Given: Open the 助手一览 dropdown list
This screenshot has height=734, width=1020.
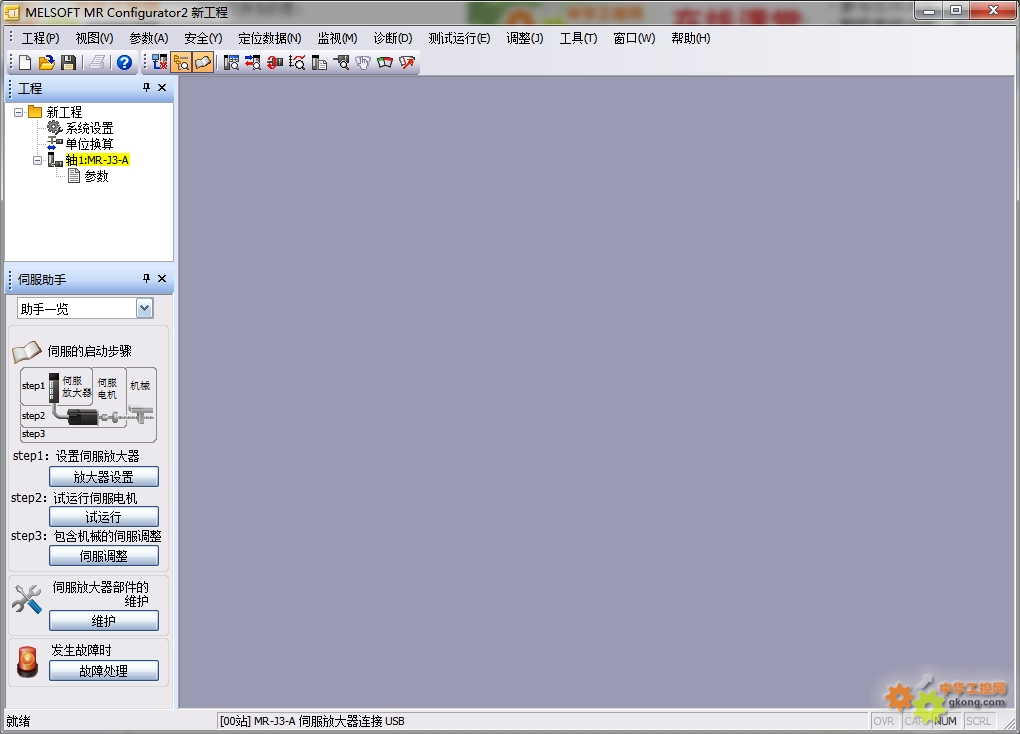Looking at the screenshot, I should tap(144, 308).
